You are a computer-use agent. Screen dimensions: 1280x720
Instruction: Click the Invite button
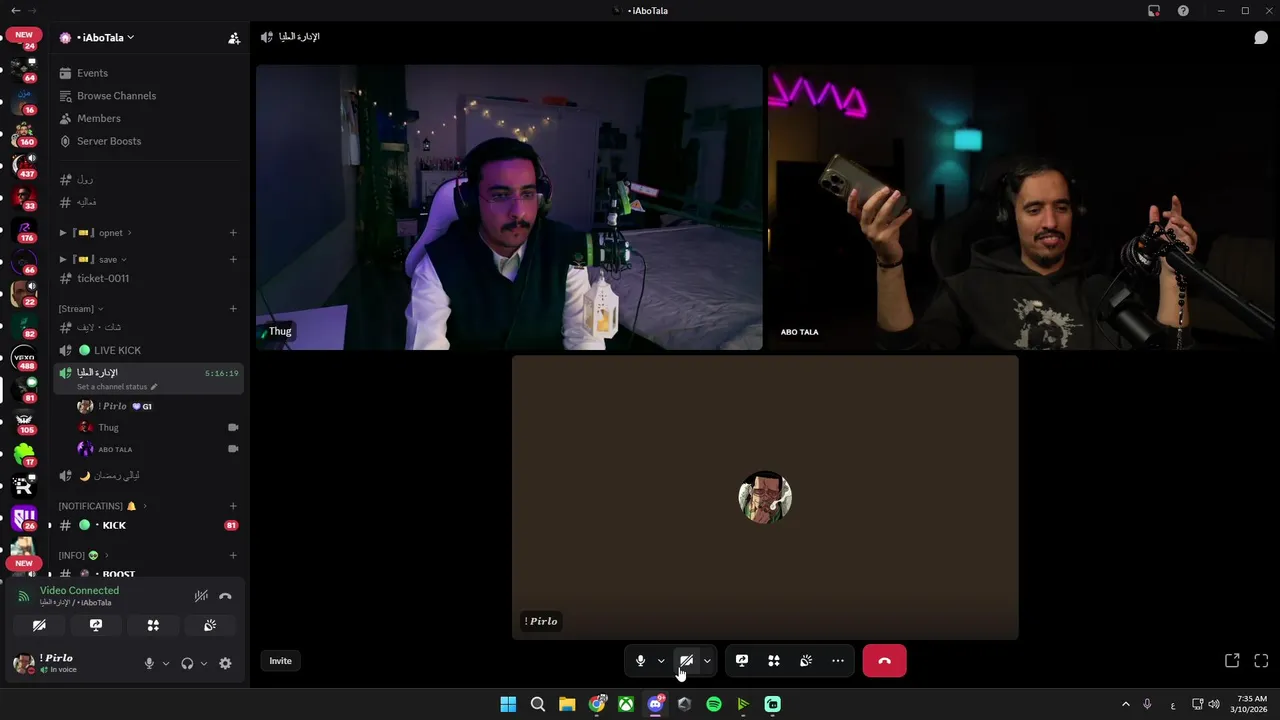click(280, 661)
